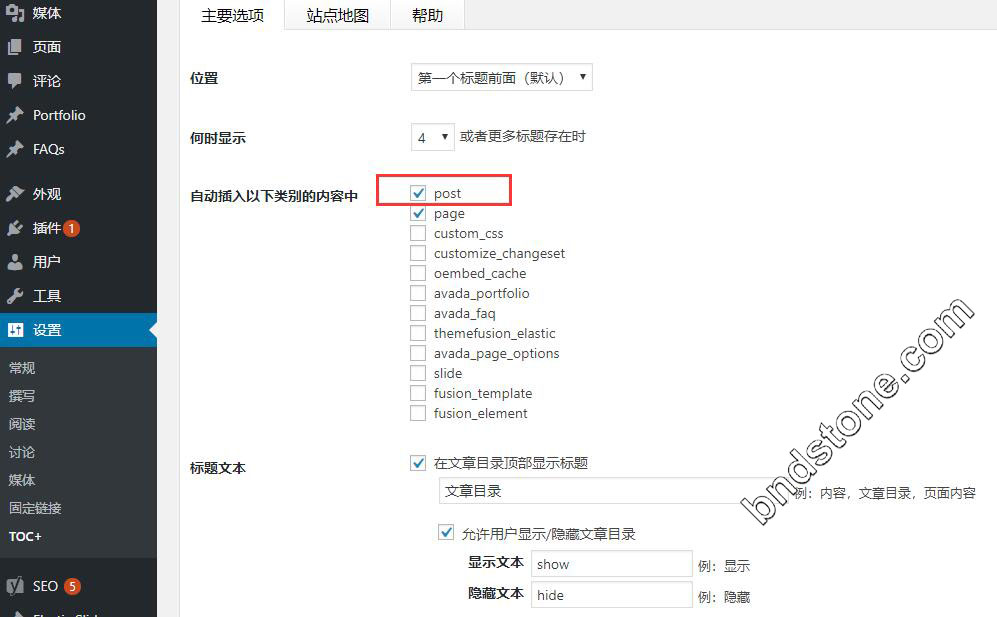Click the Users person icon

click(x=15, y=262)
